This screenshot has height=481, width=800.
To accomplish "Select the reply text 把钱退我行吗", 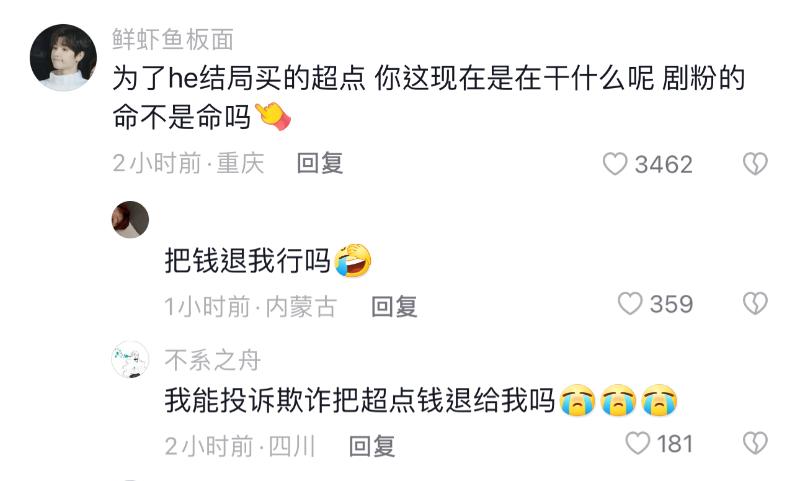I will (248, 261).
